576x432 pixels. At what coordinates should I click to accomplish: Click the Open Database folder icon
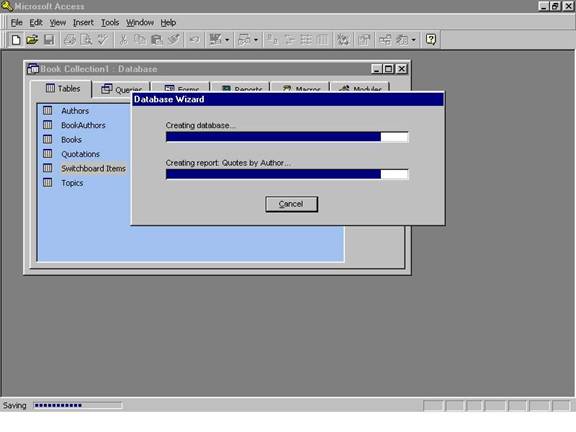tap(32, 40)
